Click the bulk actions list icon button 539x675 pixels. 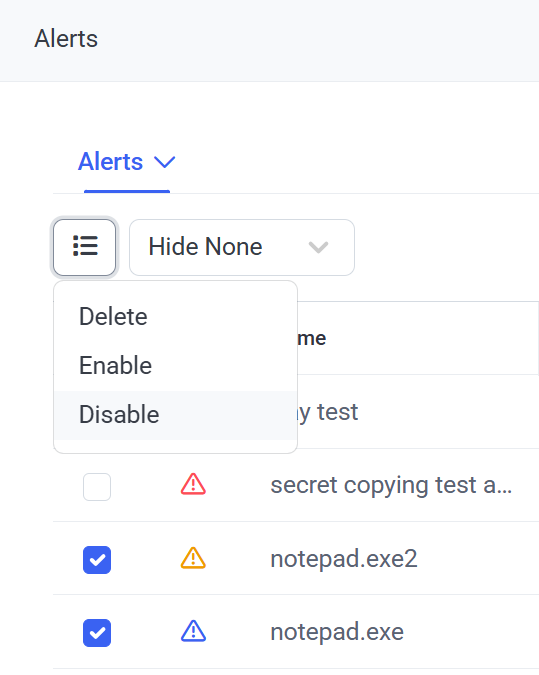coord(85,247)
